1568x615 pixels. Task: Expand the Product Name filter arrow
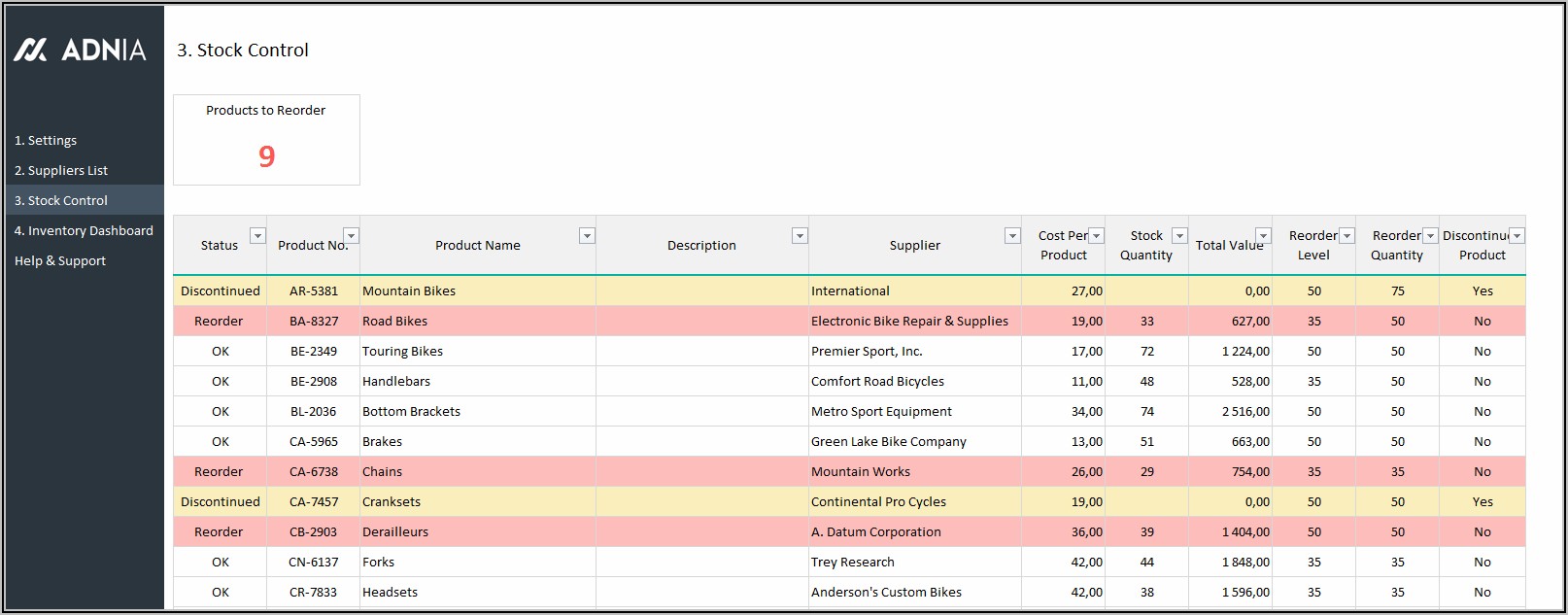(x=587, y=236)
